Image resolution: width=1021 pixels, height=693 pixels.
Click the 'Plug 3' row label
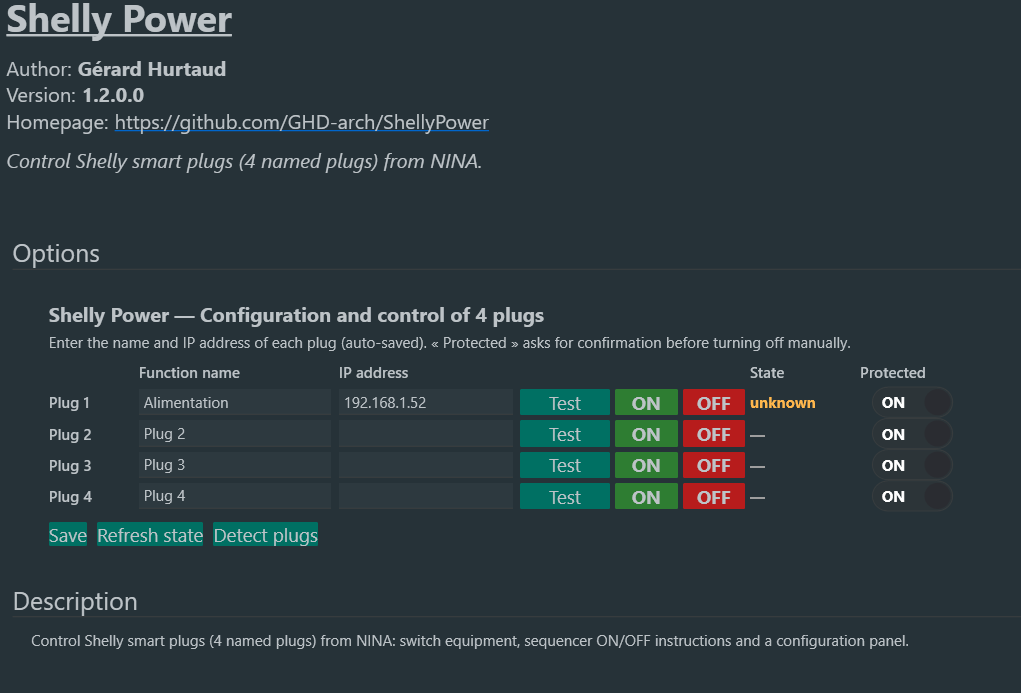(70, 466)
